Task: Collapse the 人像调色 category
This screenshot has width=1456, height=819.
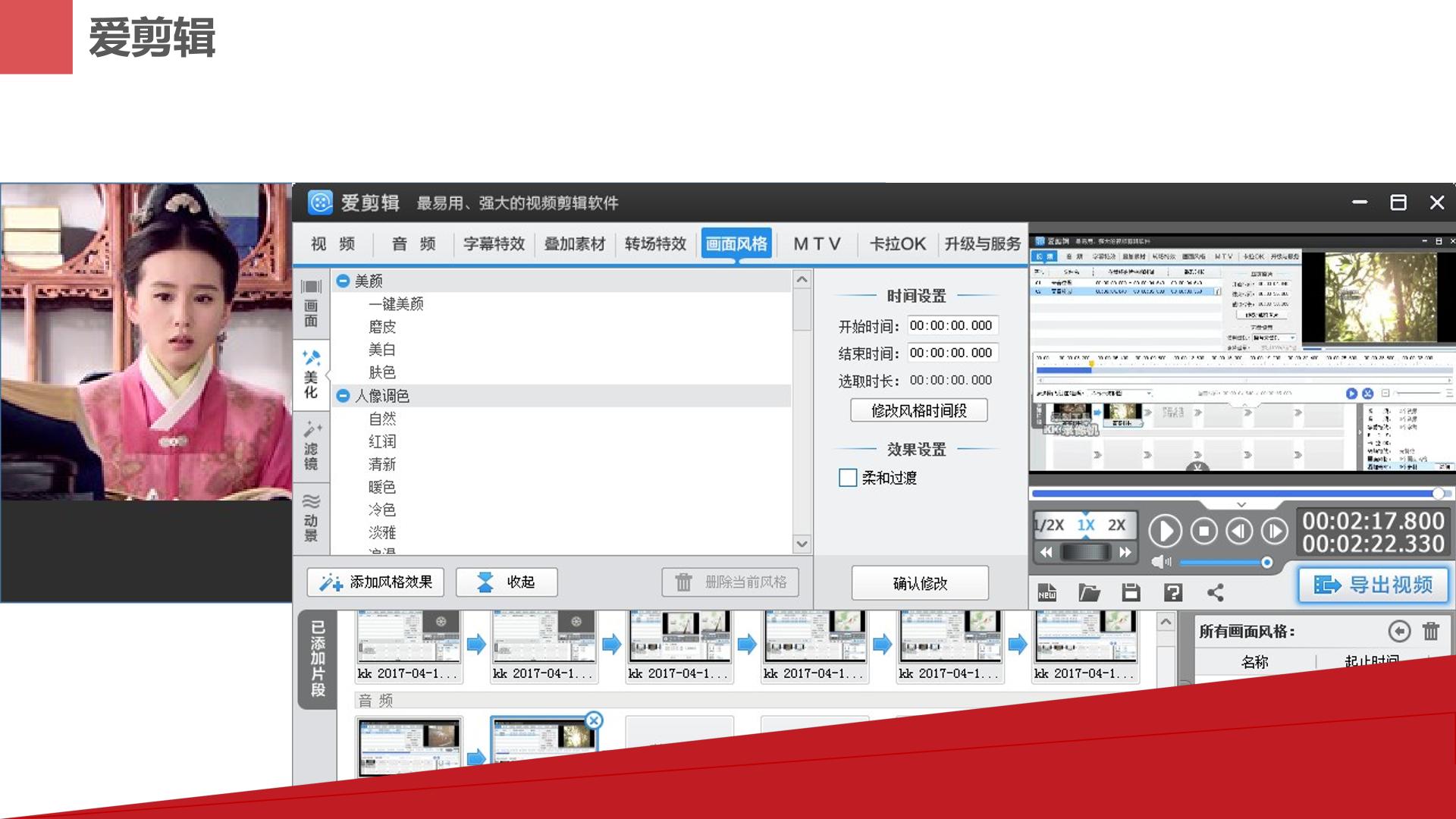Action: click(343, 396)
